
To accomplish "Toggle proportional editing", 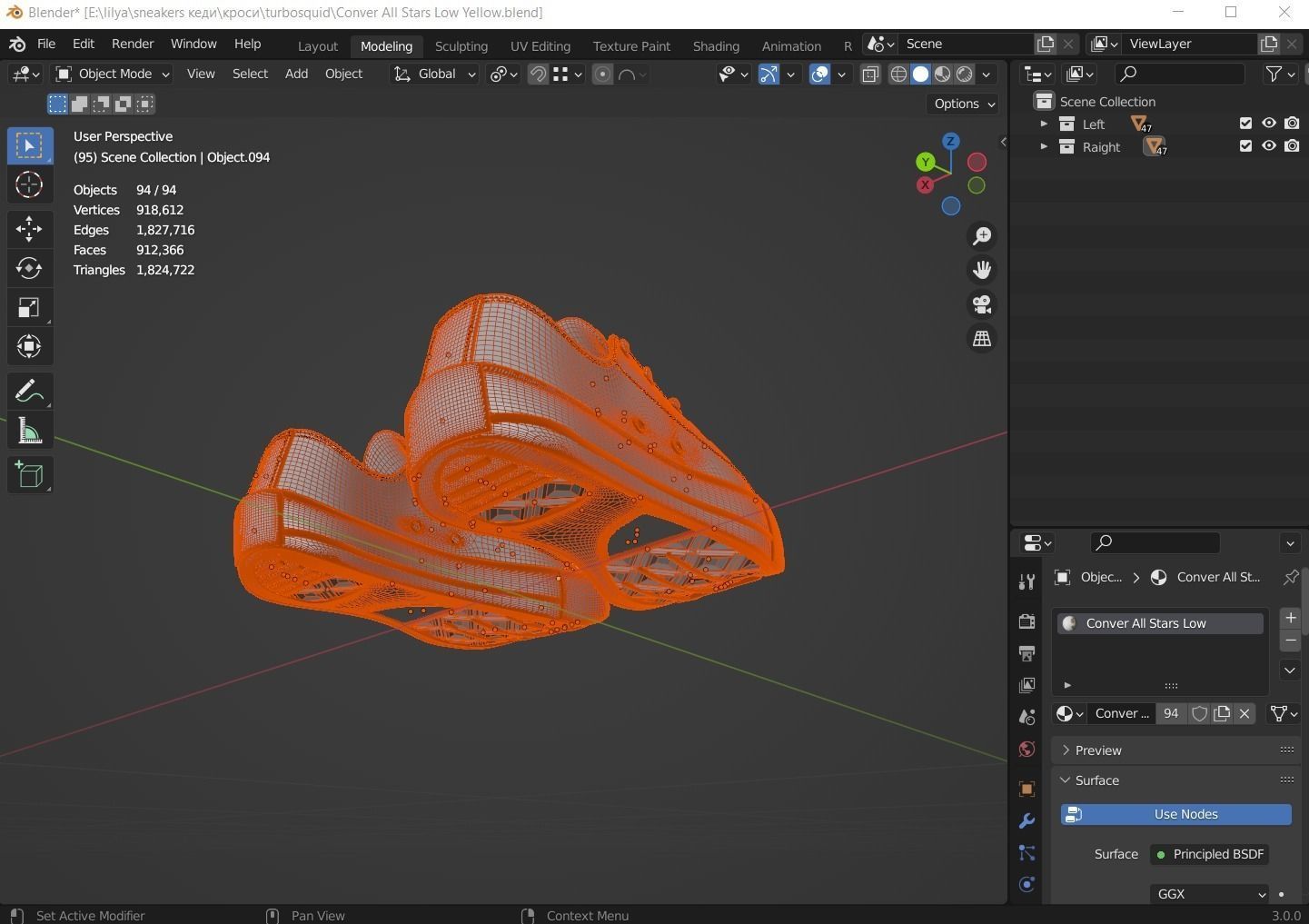I will 602,75.
